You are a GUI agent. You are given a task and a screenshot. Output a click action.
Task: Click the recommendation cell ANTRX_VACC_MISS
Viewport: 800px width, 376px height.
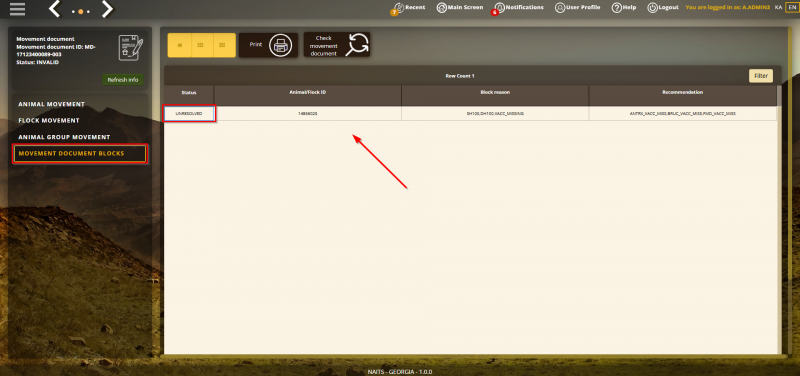point(683,113)
